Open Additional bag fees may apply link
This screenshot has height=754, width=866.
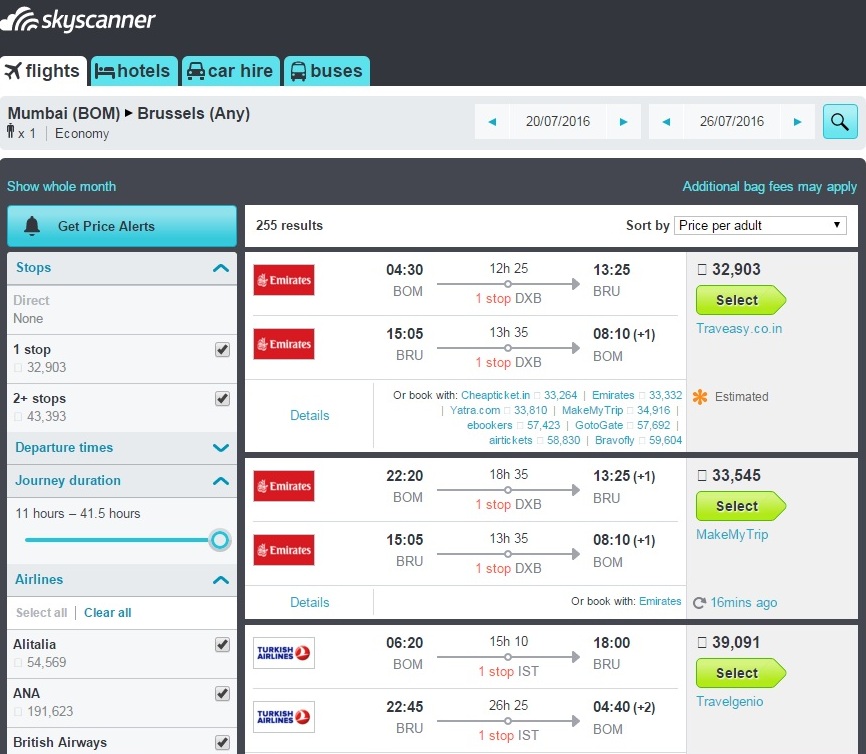tap(769, 187)
